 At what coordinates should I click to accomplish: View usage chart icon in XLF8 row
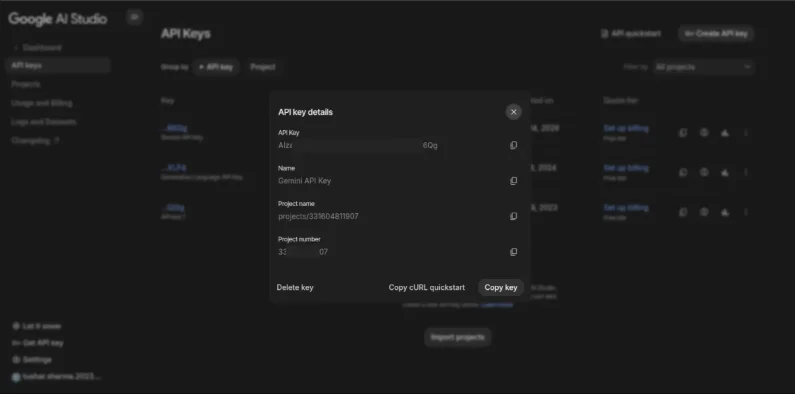(725, 172)
